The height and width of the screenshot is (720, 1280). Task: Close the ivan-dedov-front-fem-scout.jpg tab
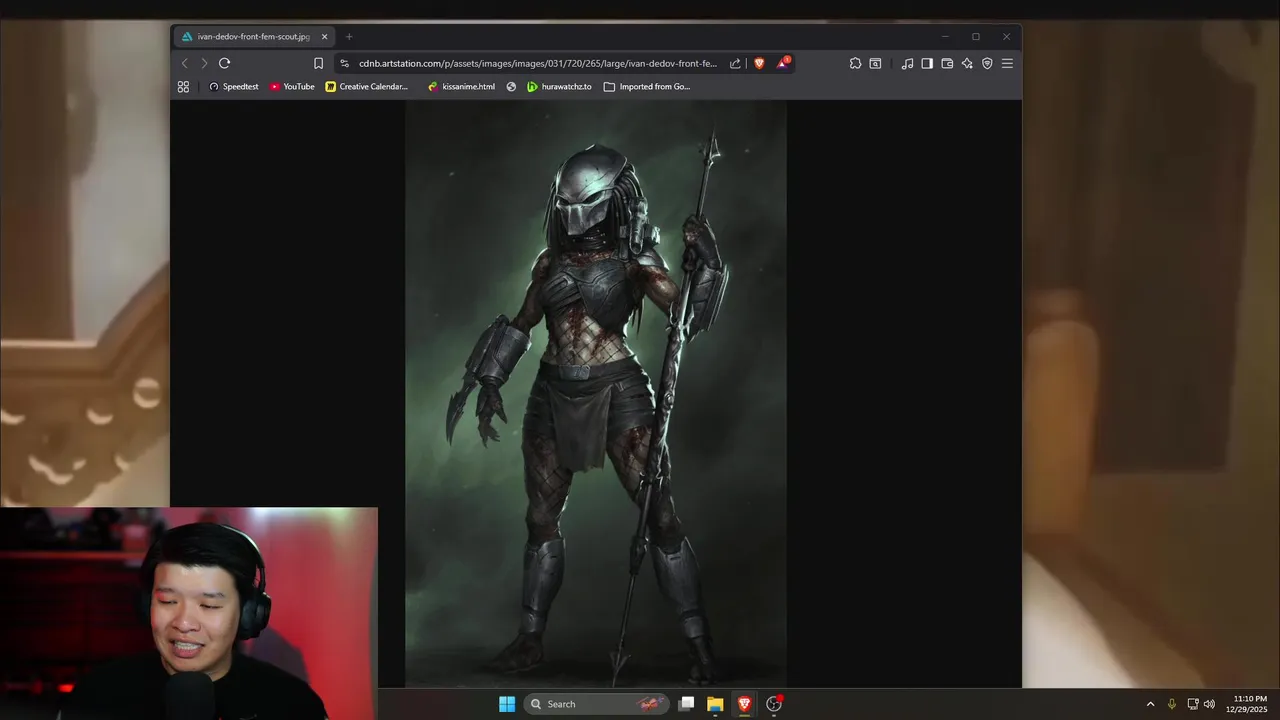click(x=324, y=37)
